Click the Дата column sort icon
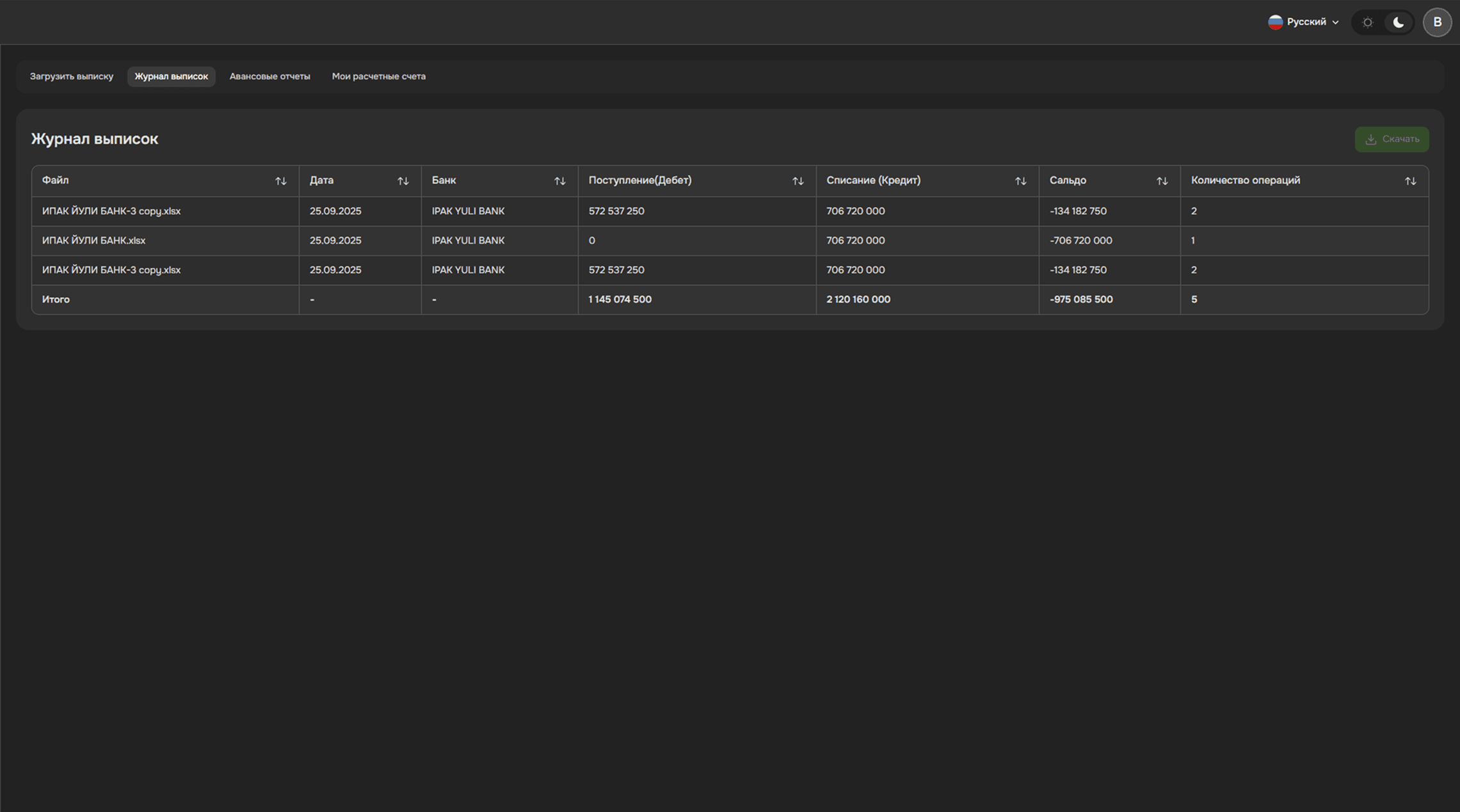 (x=403, y=181)
